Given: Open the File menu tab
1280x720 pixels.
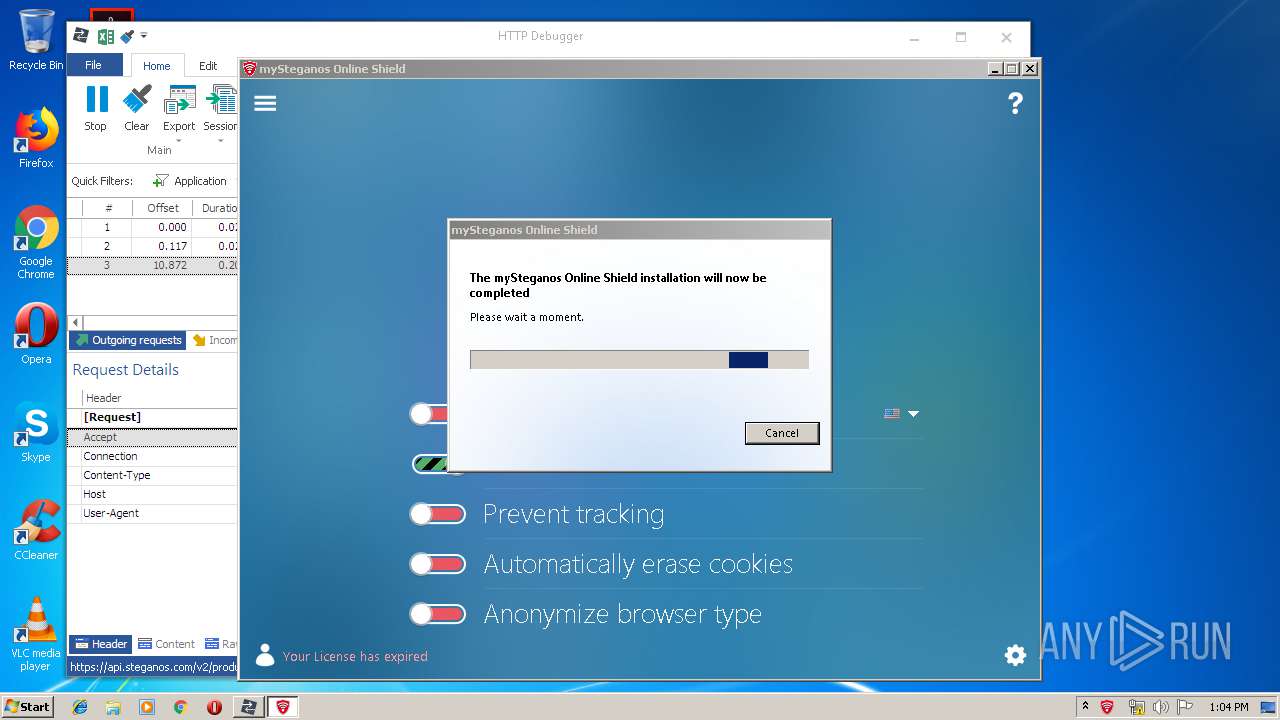Looking at the screenshot, I should (x=94, y=65).
